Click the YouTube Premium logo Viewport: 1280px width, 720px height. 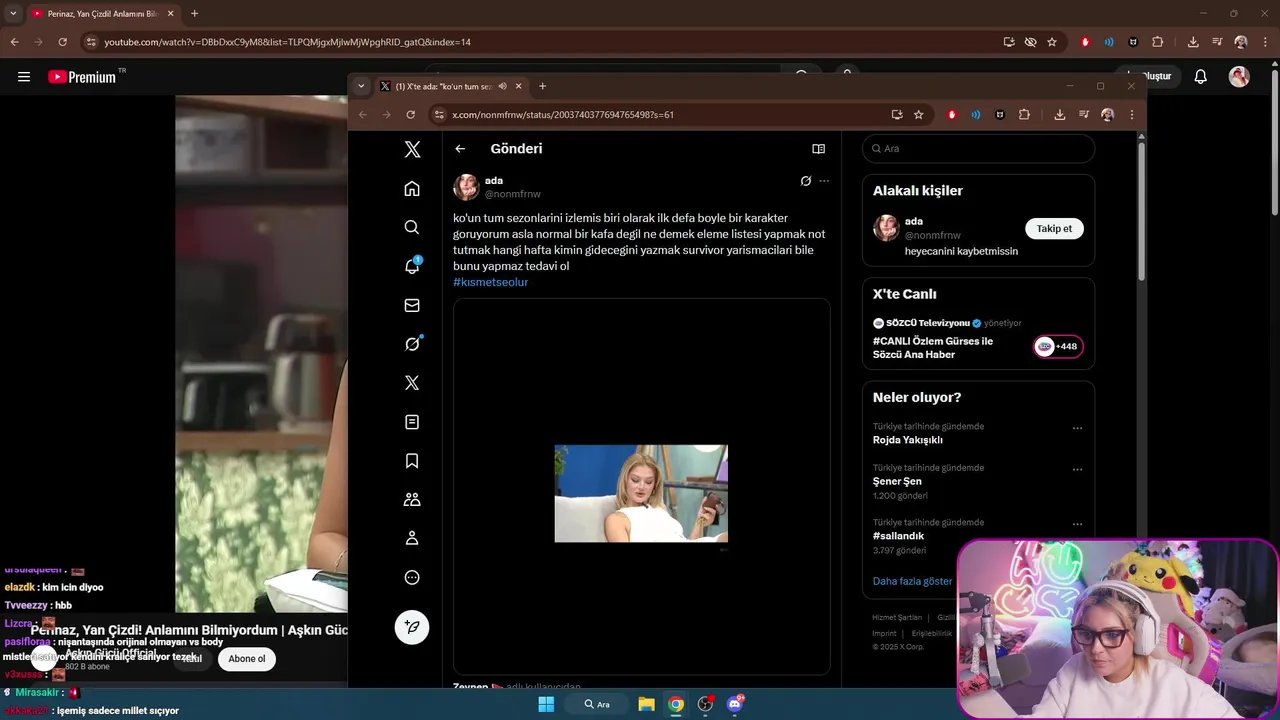tap(82, 77)
